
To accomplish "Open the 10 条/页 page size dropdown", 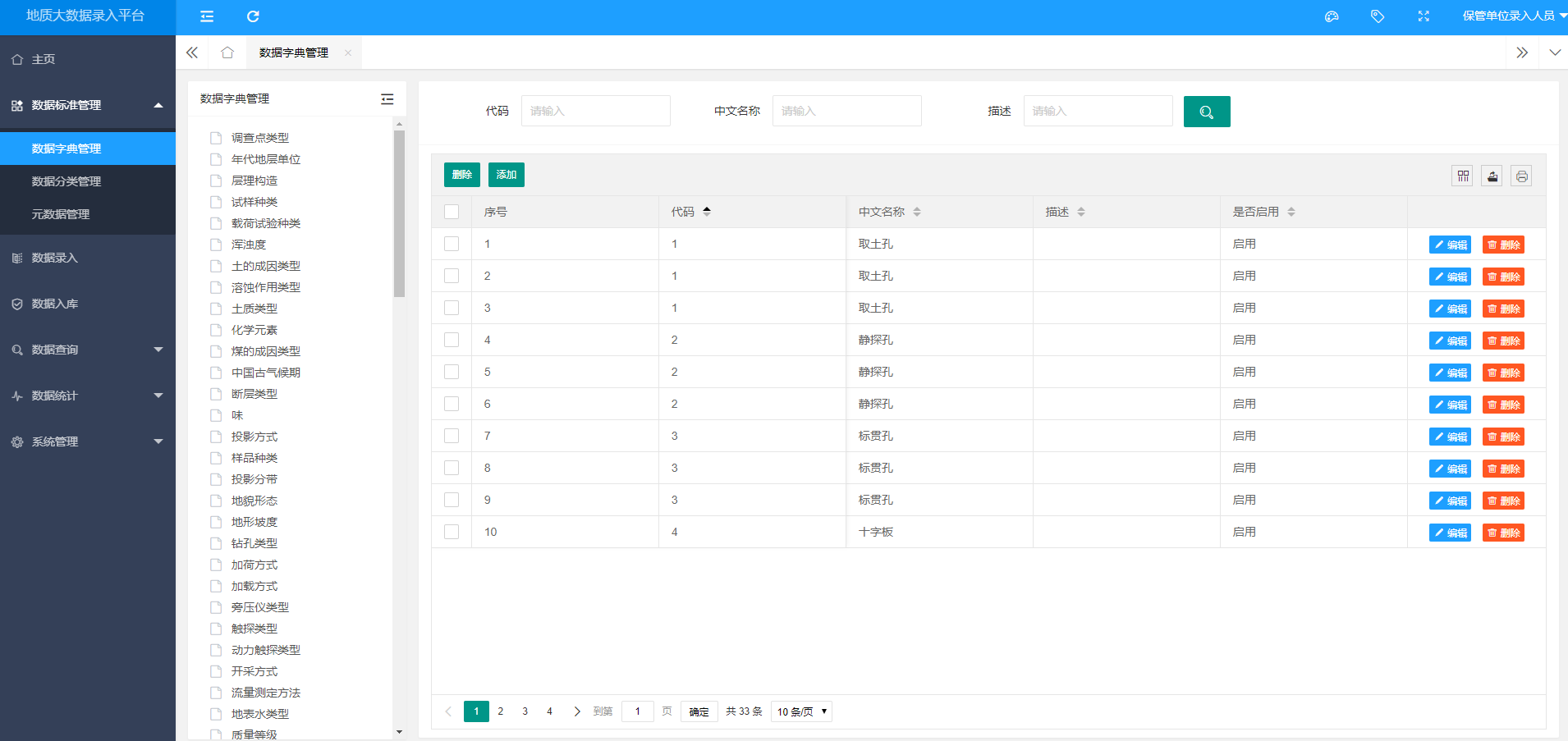I will point(801,711).
